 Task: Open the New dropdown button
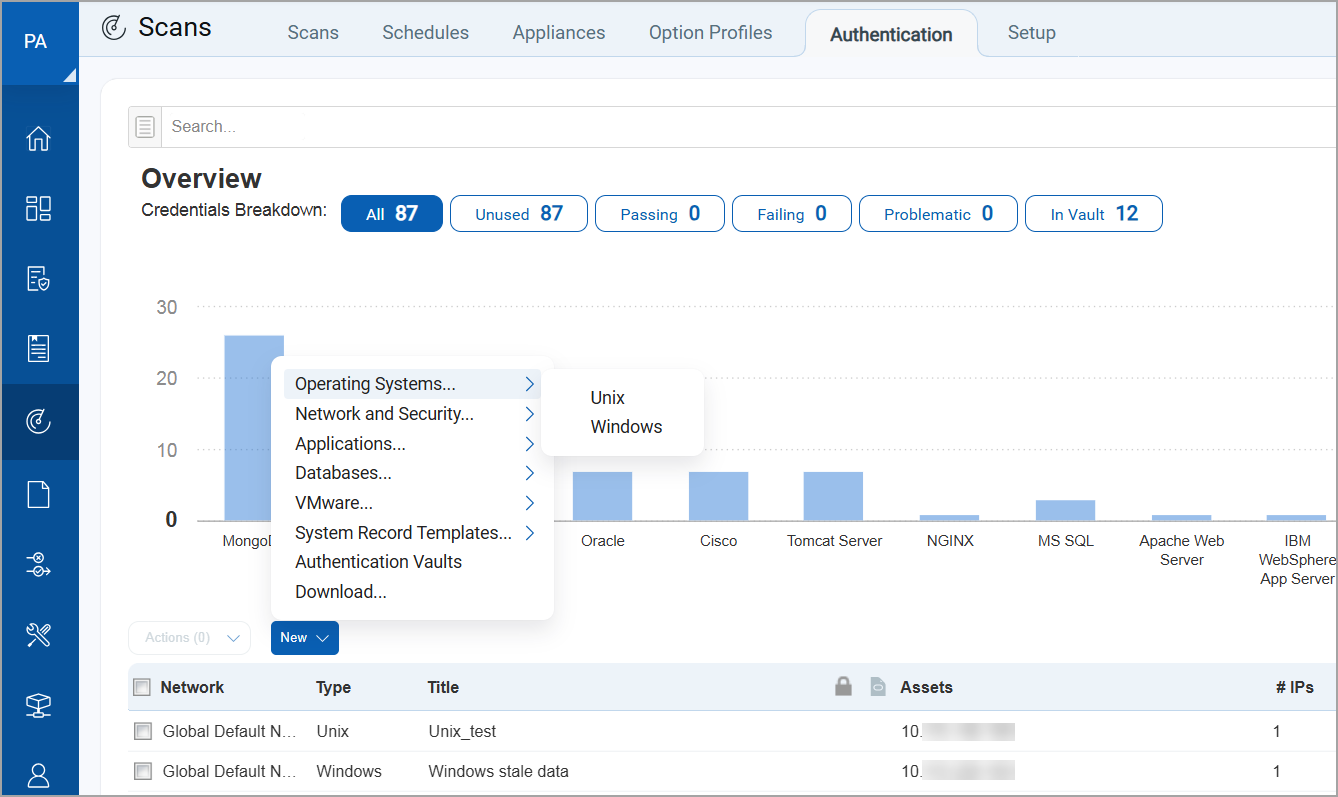(x=305, y=638)
